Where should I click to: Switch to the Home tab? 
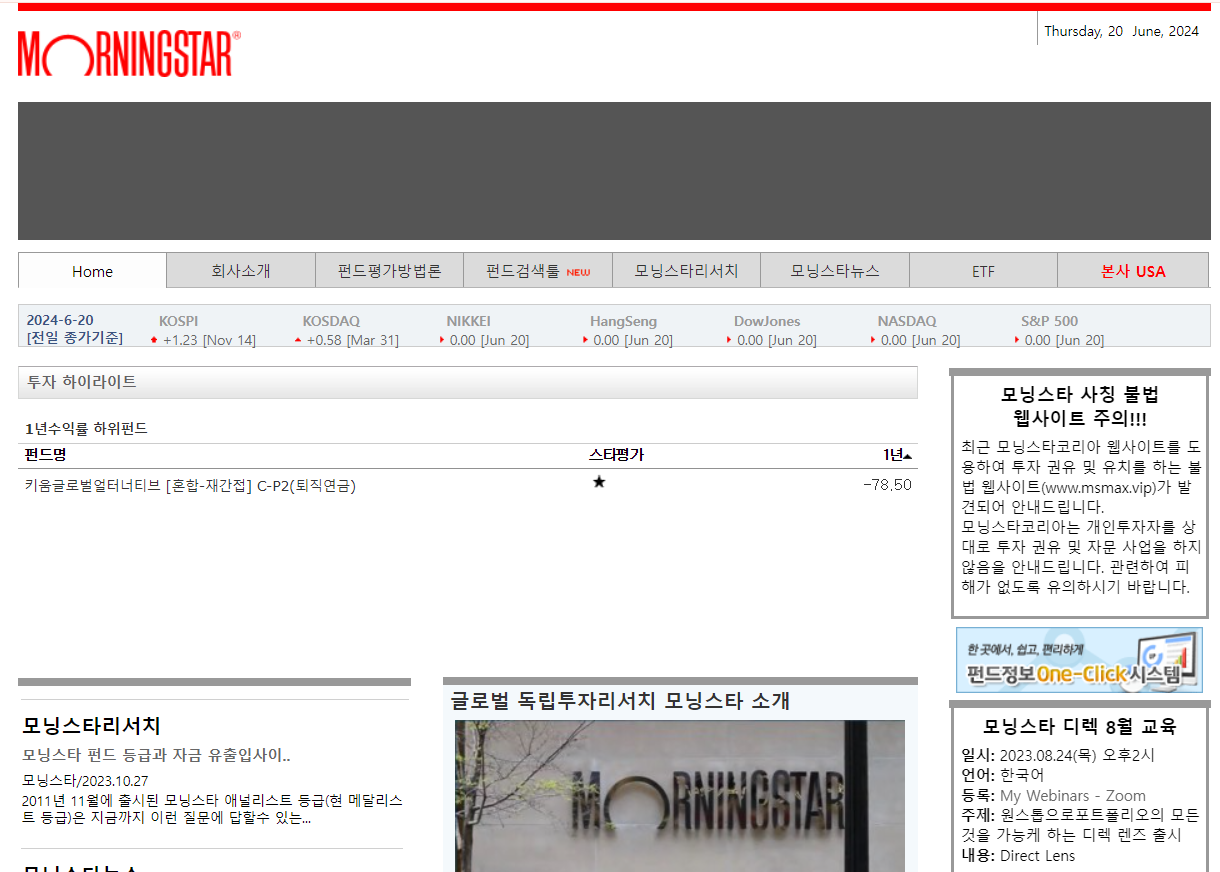92,270
